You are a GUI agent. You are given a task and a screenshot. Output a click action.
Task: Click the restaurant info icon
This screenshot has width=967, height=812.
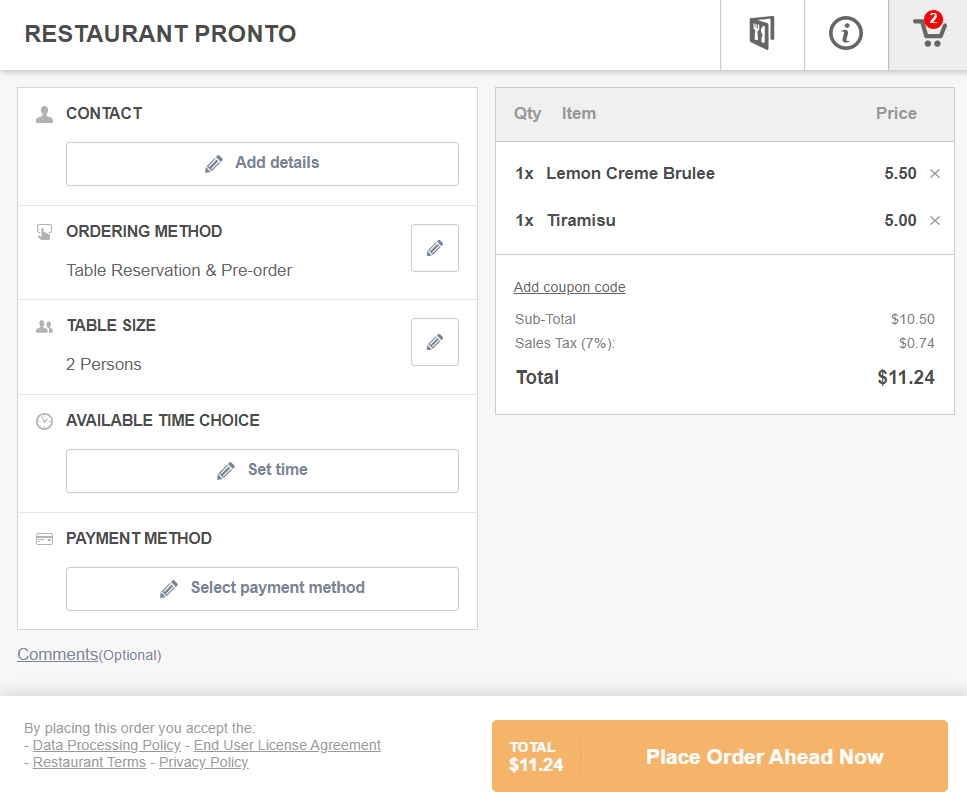coord(846,34)
